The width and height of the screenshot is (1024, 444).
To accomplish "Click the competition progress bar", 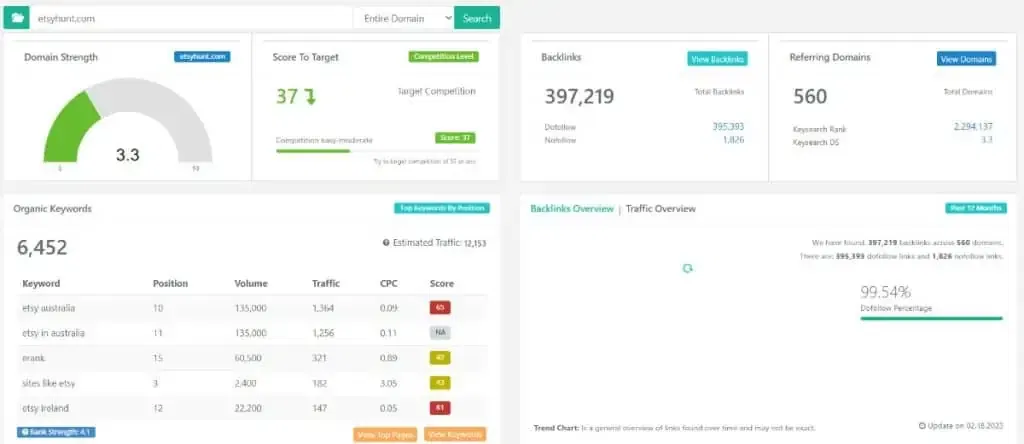I will 376,151.
